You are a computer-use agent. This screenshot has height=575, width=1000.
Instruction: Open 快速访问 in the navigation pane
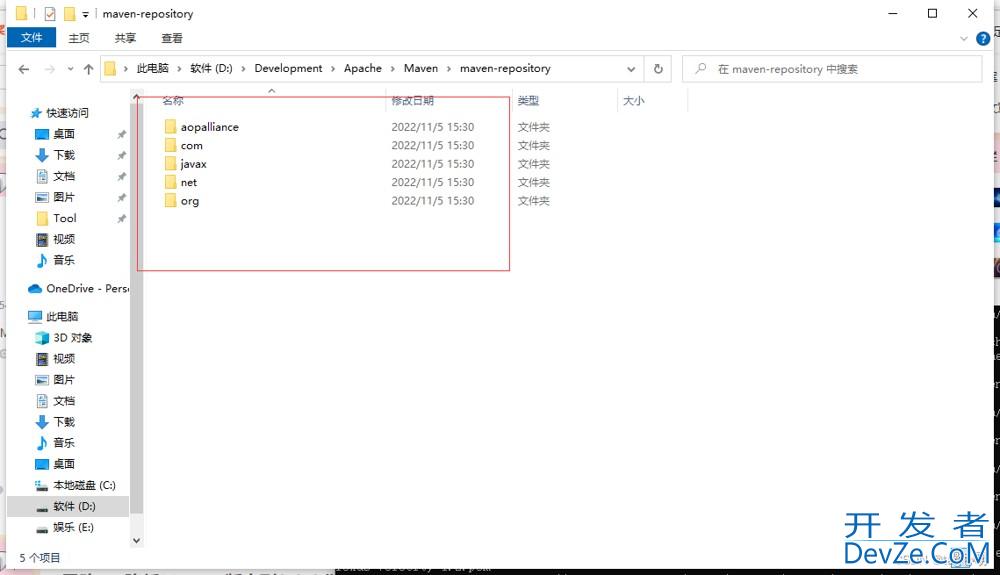(x=67, y=113)
